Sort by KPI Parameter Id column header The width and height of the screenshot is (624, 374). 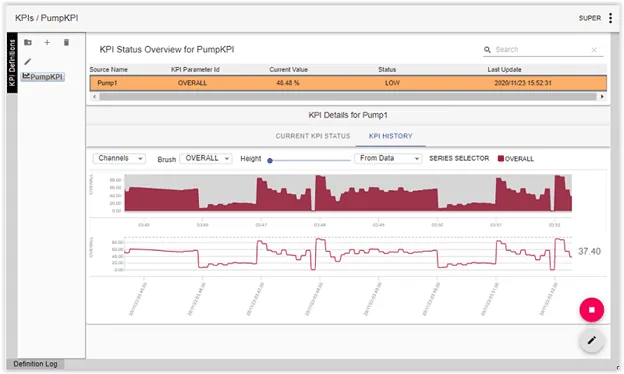click(x=195, y=70)
